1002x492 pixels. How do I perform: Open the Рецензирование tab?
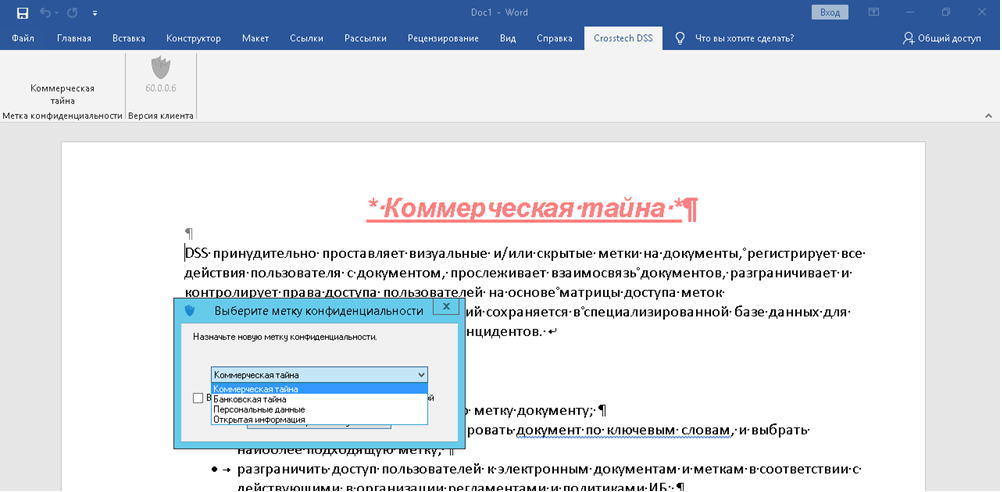pyautogui.click(x=443, y=38)
